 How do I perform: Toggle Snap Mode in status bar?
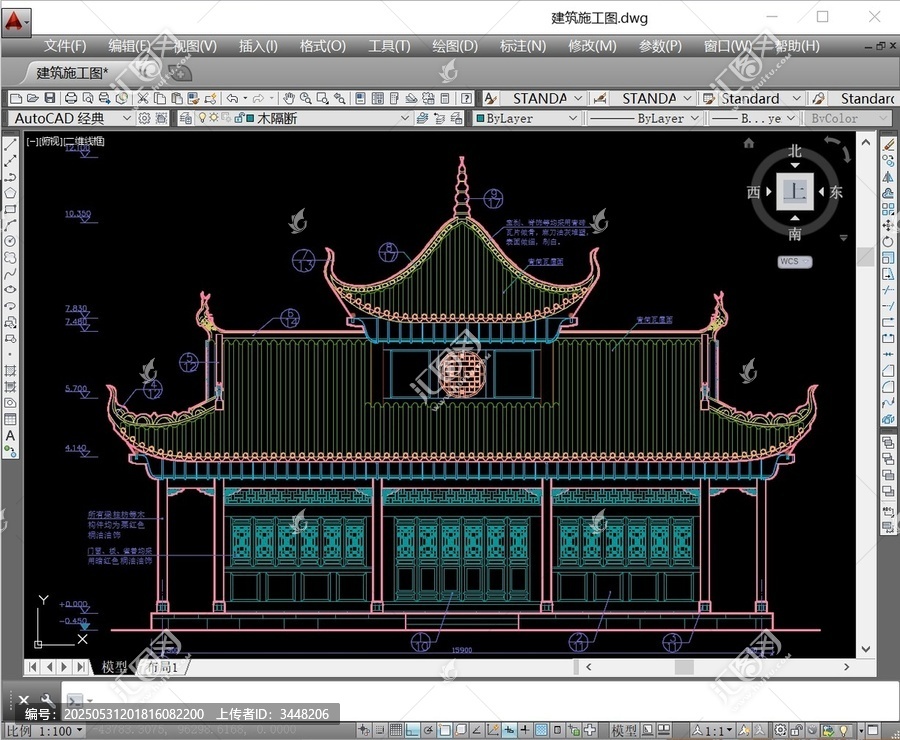[x=380, y=730]
